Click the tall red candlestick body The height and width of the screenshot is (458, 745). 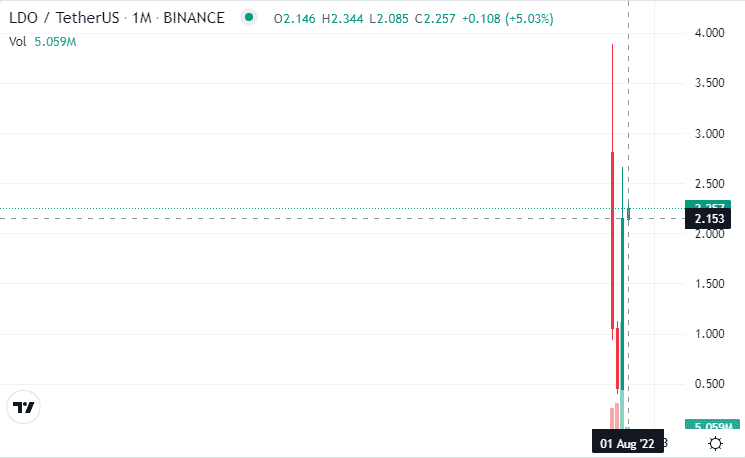612,240
